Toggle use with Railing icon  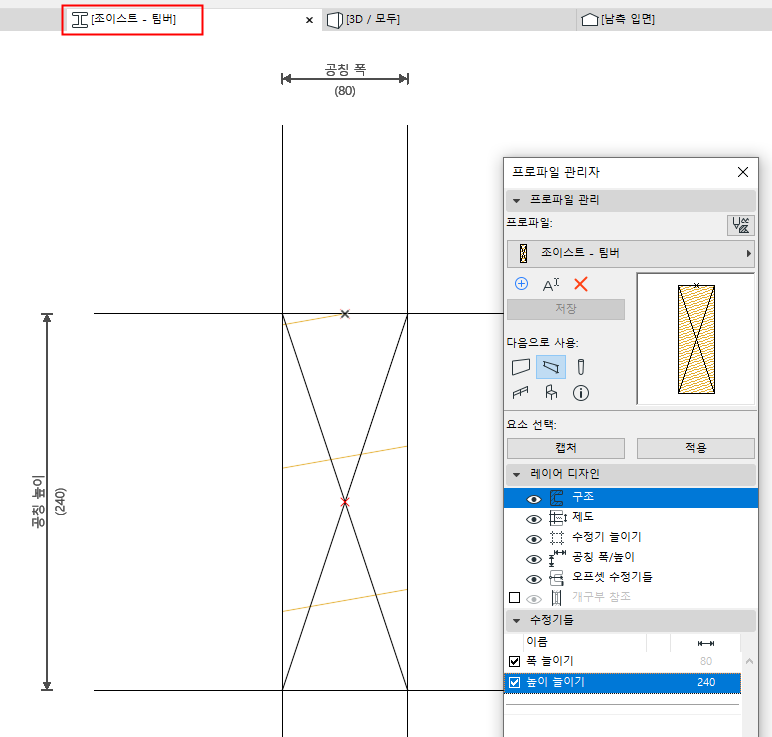[520, 392]
